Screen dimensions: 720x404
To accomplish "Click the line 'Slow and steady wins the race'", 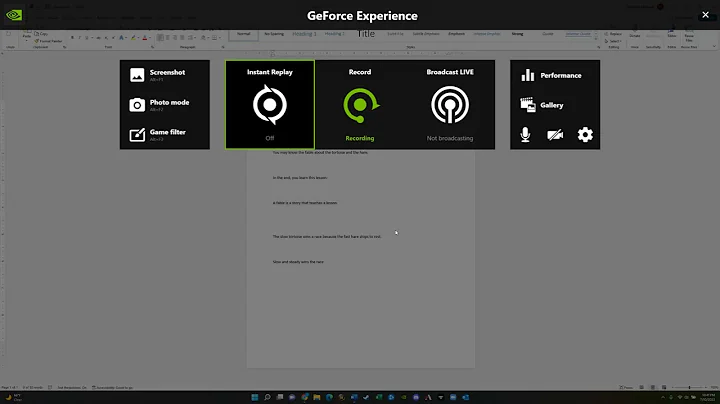I will pyautogui.click(x=298, y=262).
